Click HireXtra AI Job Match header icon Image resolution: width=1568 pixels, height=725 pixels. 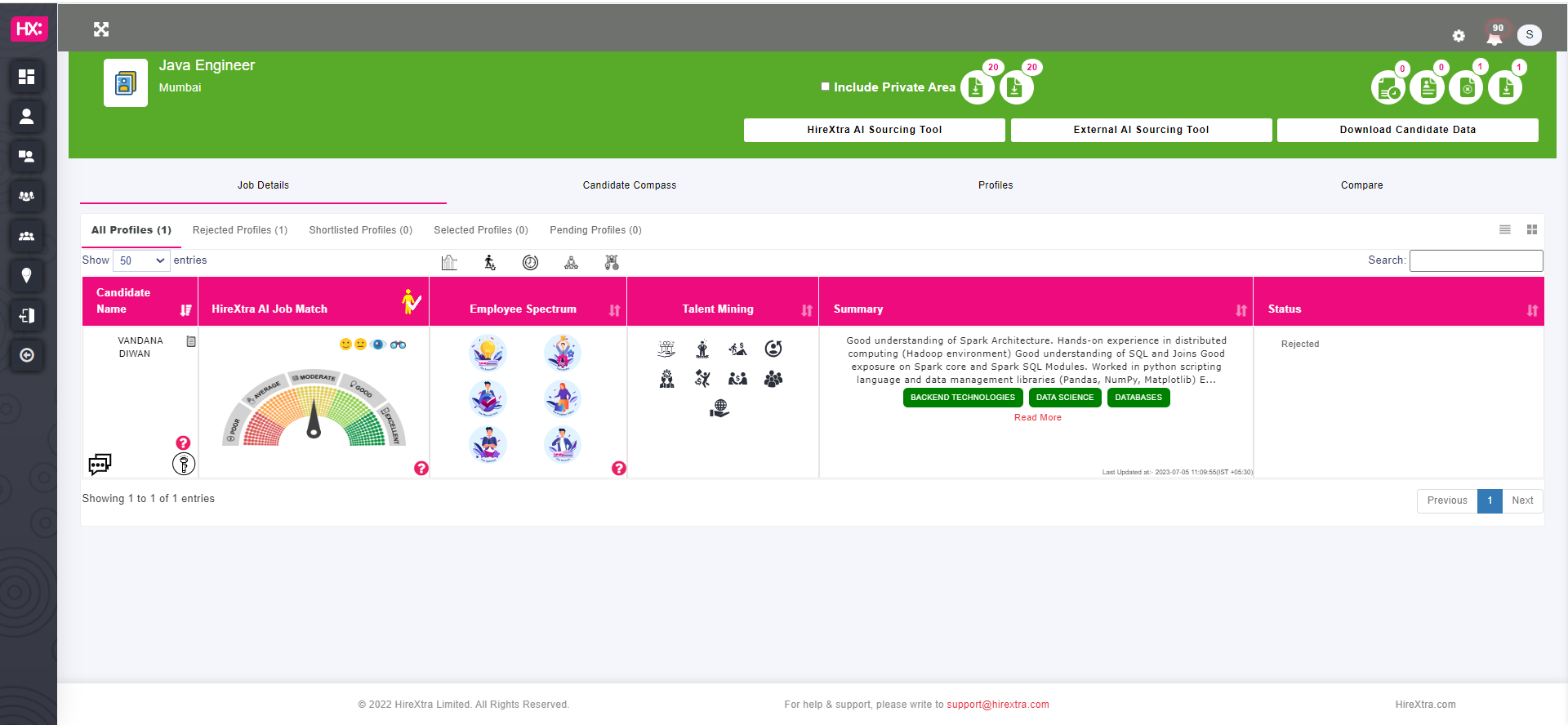412,301
